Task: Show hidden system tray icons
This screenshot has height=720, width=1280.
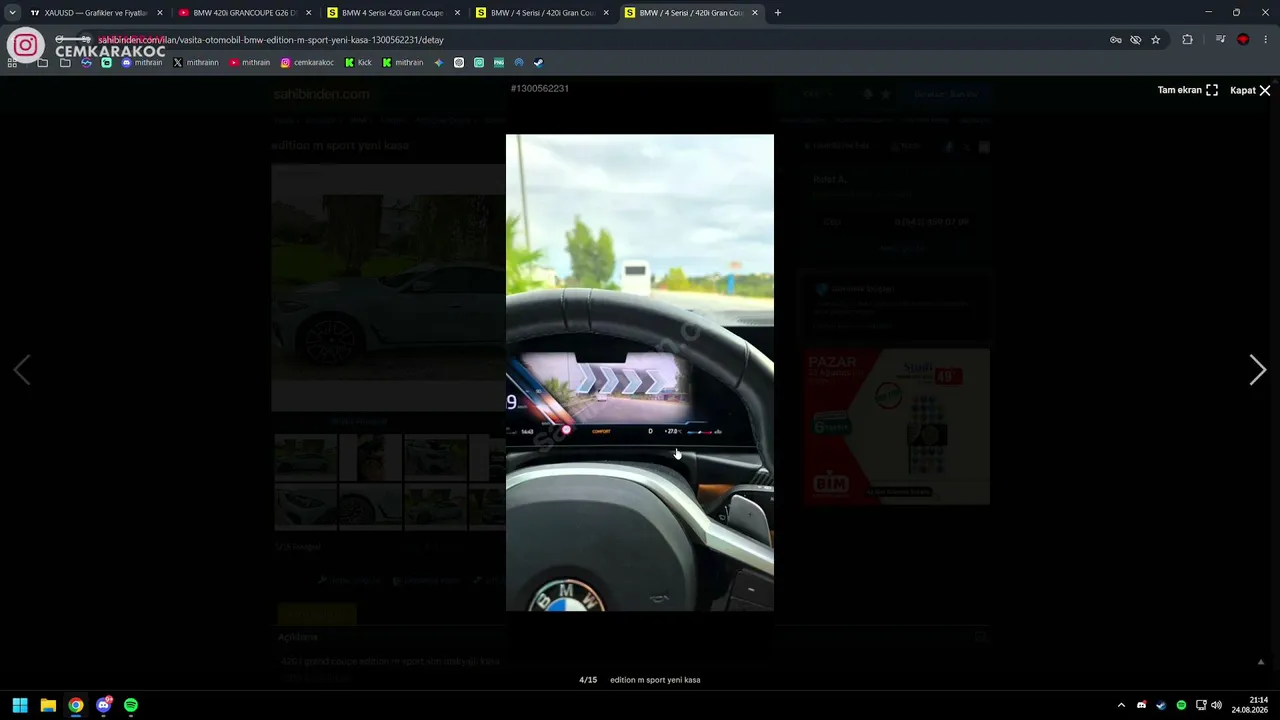Action: (1121, 705)
